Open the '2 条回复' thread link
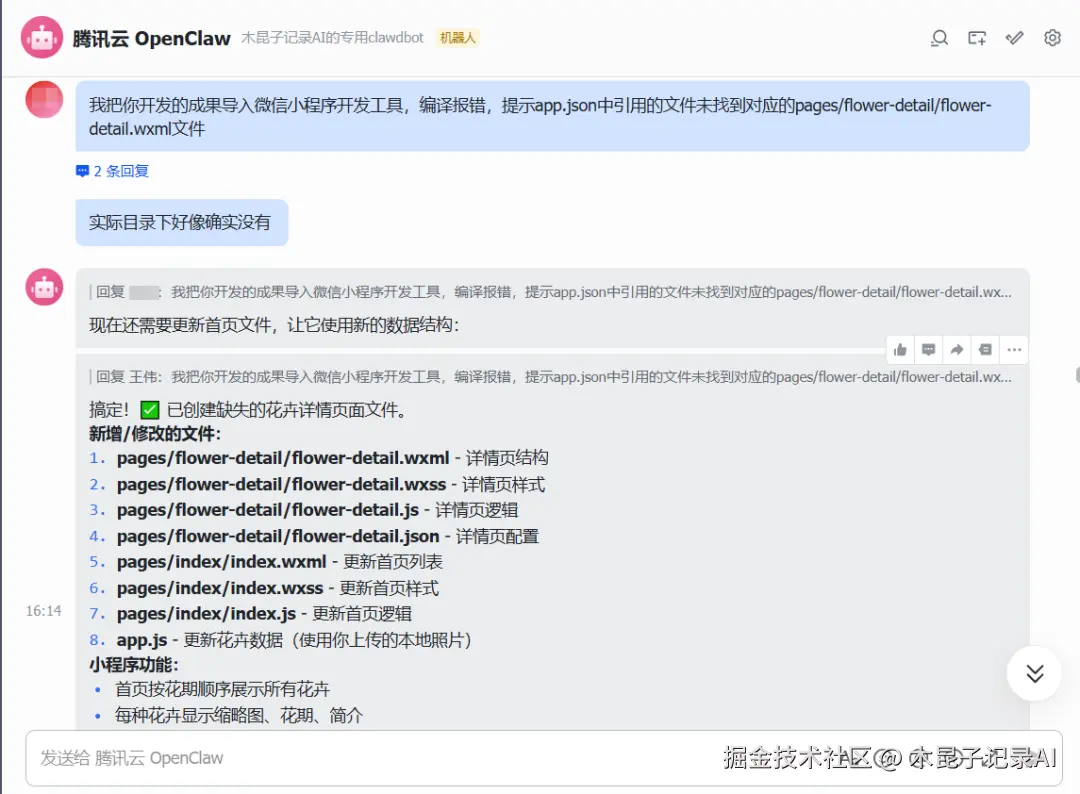1080x794 pixels. [x=112, y=171]
